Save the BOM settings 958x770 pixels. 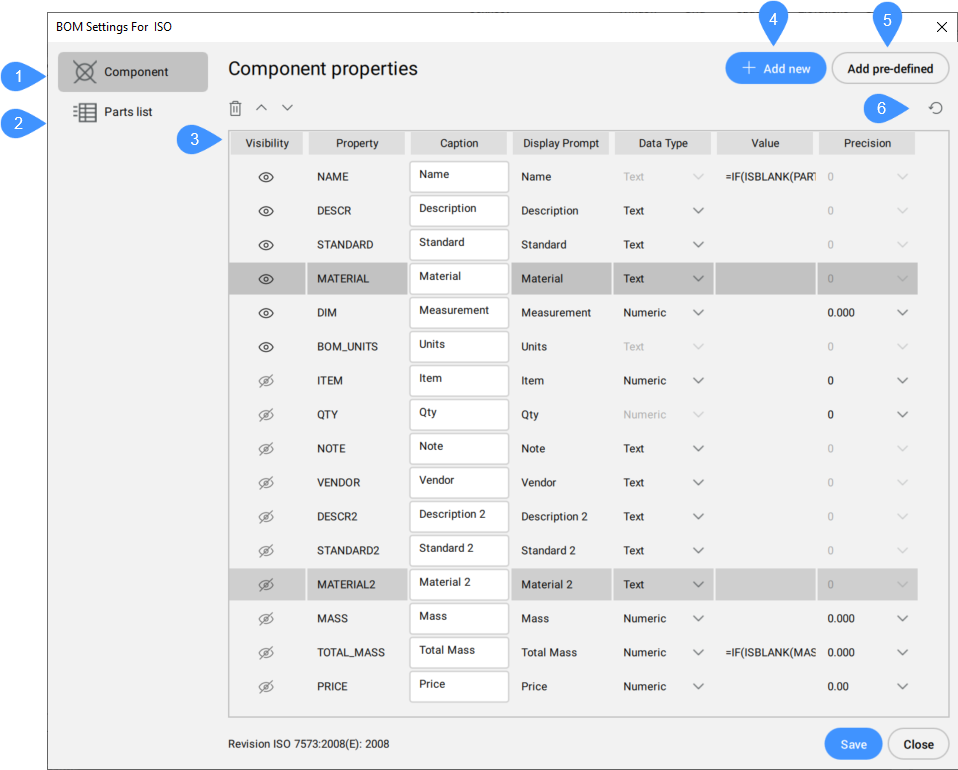(x=854, y=744)
